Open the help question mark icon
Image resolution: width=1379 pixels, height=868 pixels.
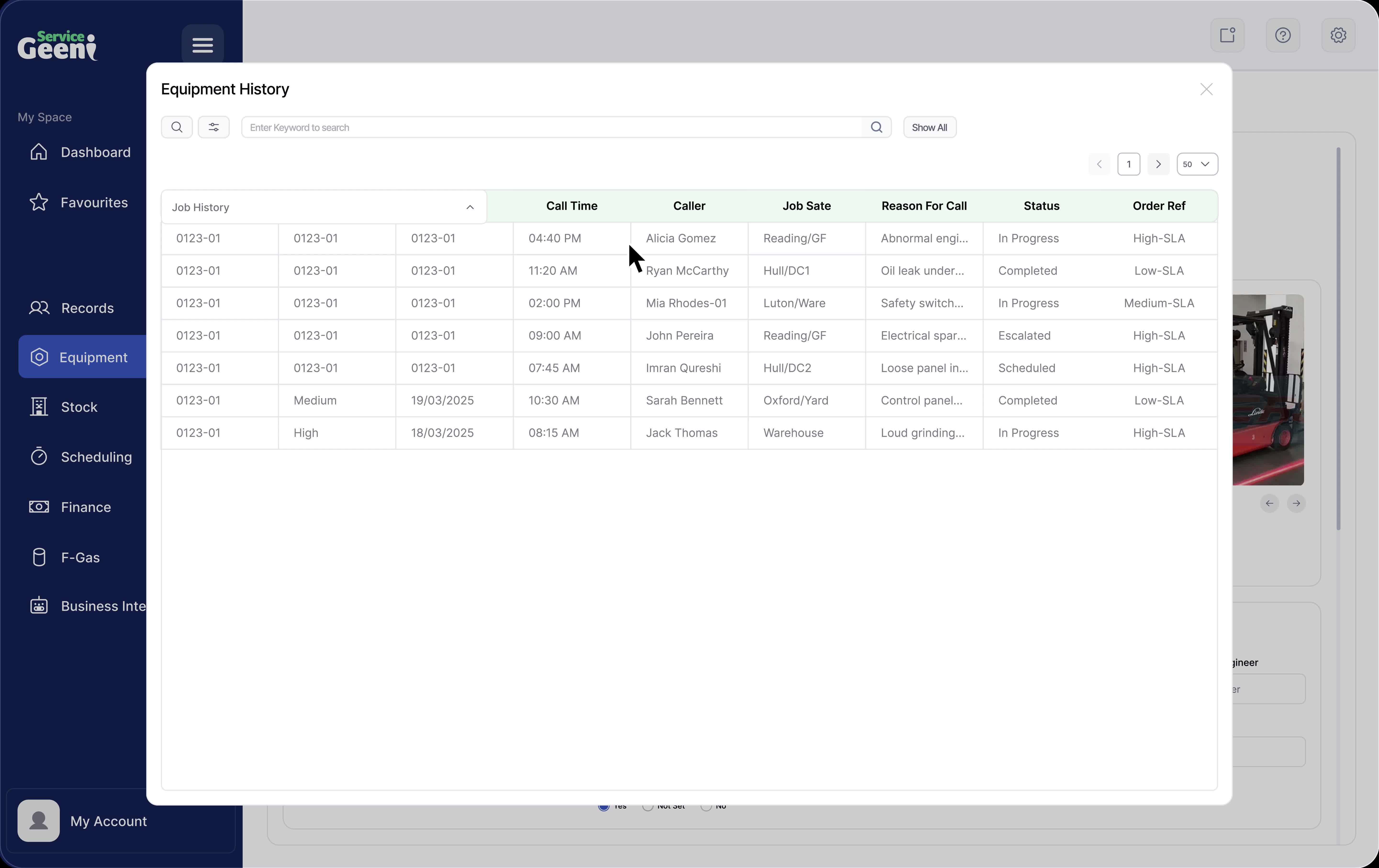(1283, 35)
